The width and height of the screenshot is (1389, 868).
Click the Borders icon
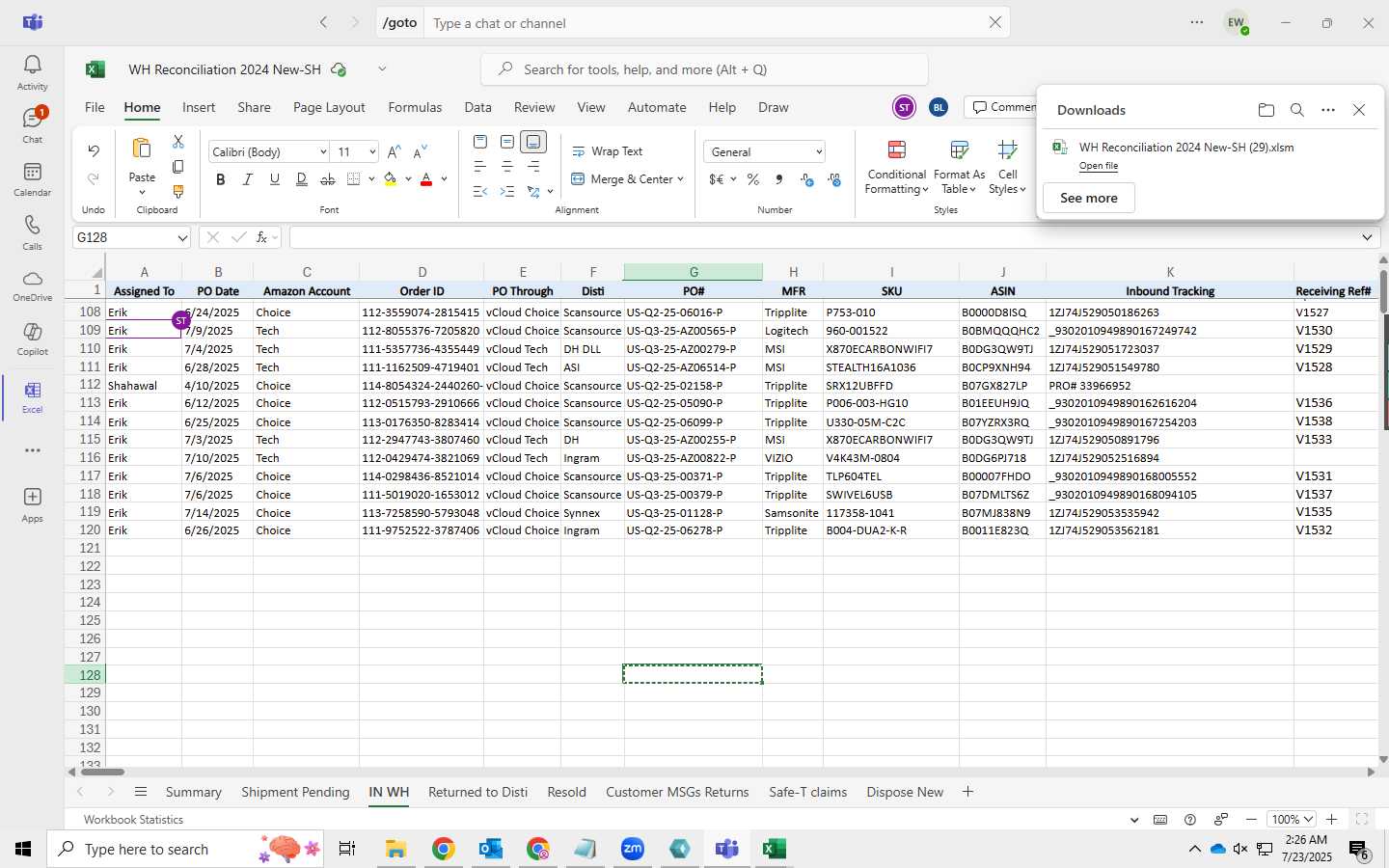point(354,179)
